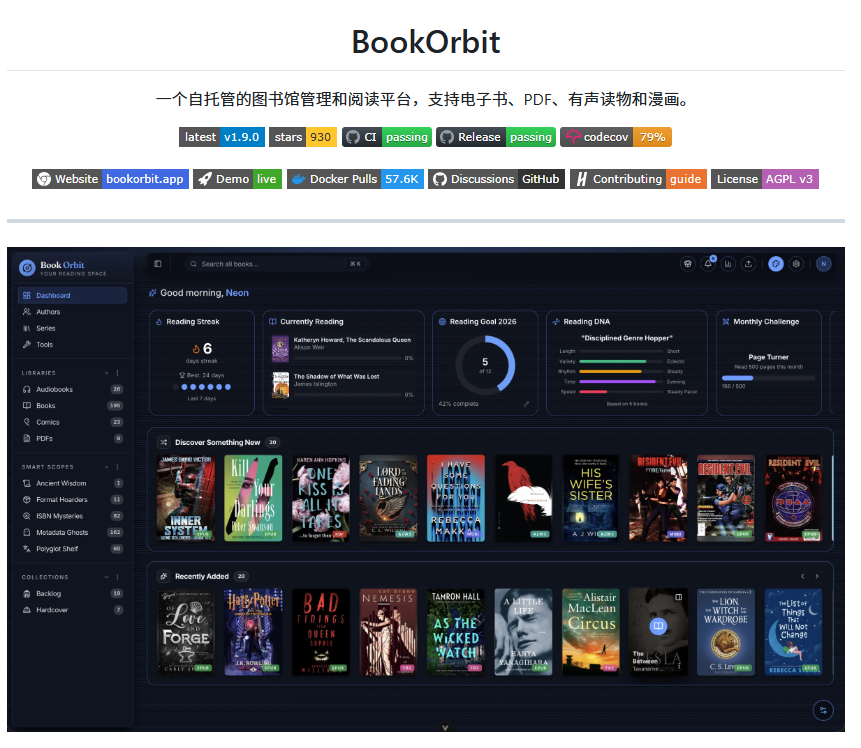Click the down chevron at screenshot bottom

click(445, 728)
